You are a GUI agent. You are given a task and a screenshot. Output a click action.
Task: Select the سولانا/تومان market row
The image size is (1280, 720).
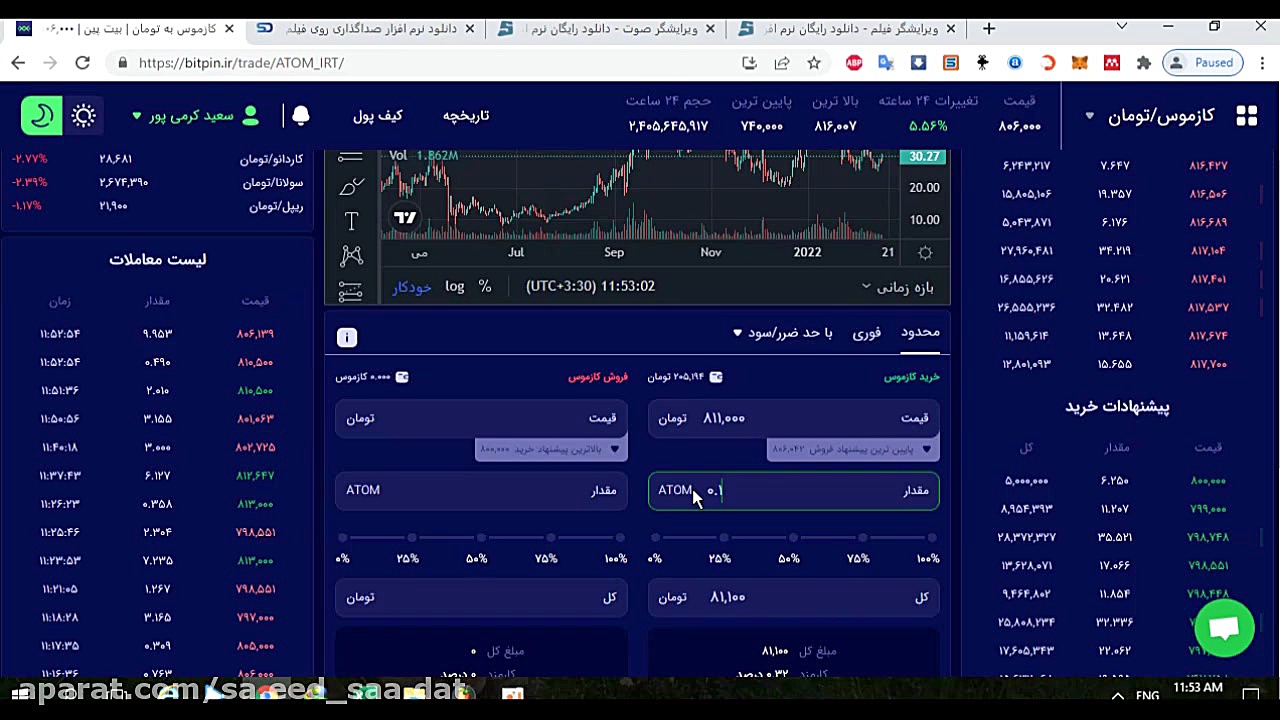click(x=157, y=183)
